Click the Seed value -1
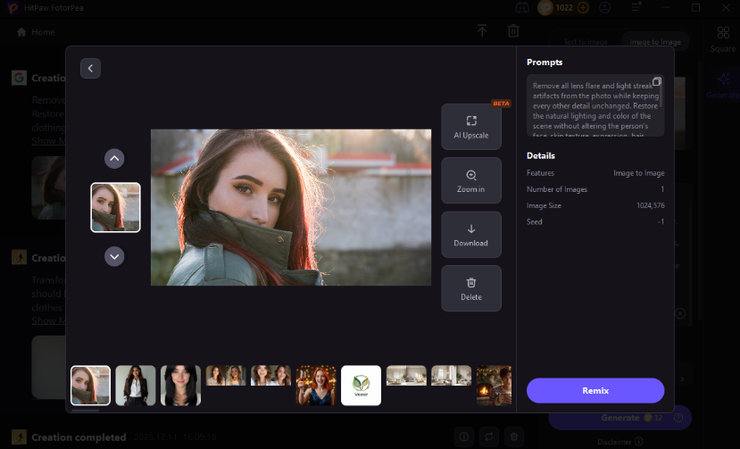This screenshot has height=449, width=740. tap(661, 221)
